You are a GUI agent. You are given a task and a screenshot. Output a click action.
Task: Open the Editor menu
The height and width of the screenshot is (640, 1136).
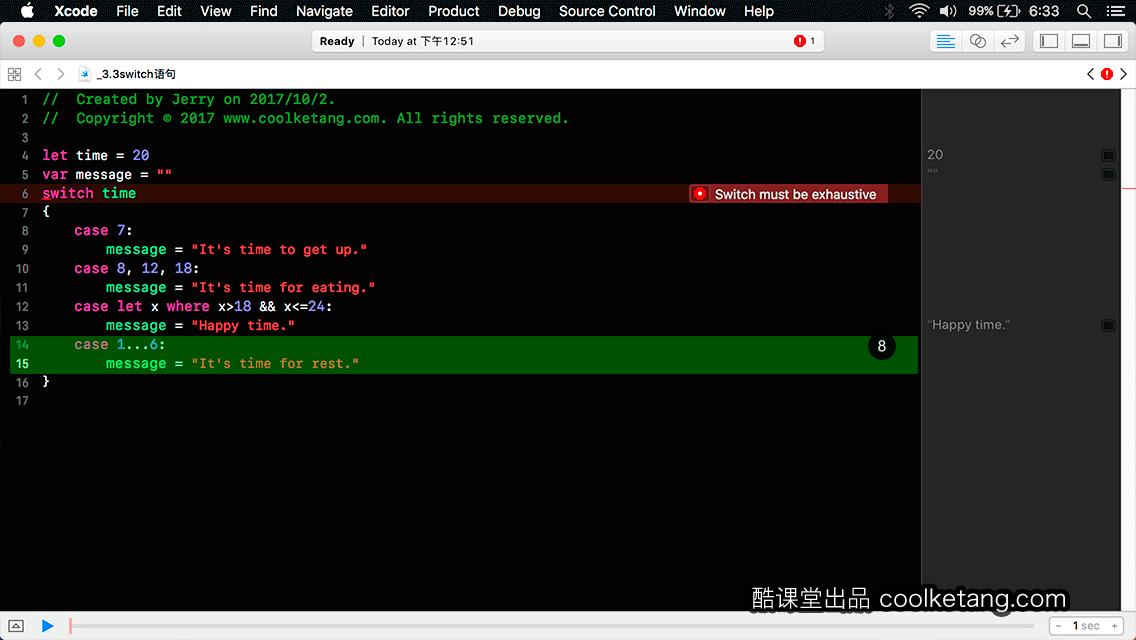[x=390, y=11]
